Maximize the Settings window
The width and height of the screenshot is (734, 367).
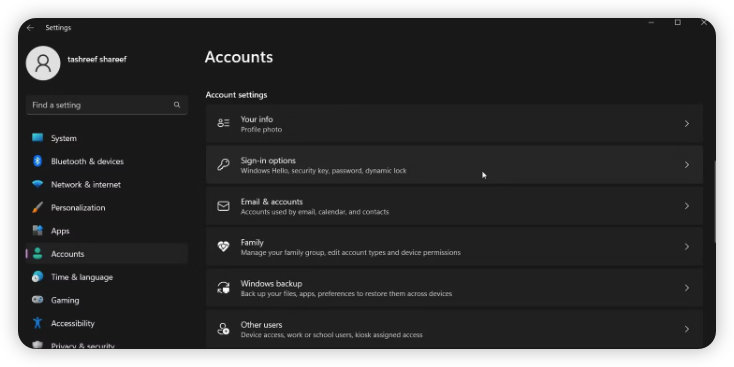click(677, 22)
